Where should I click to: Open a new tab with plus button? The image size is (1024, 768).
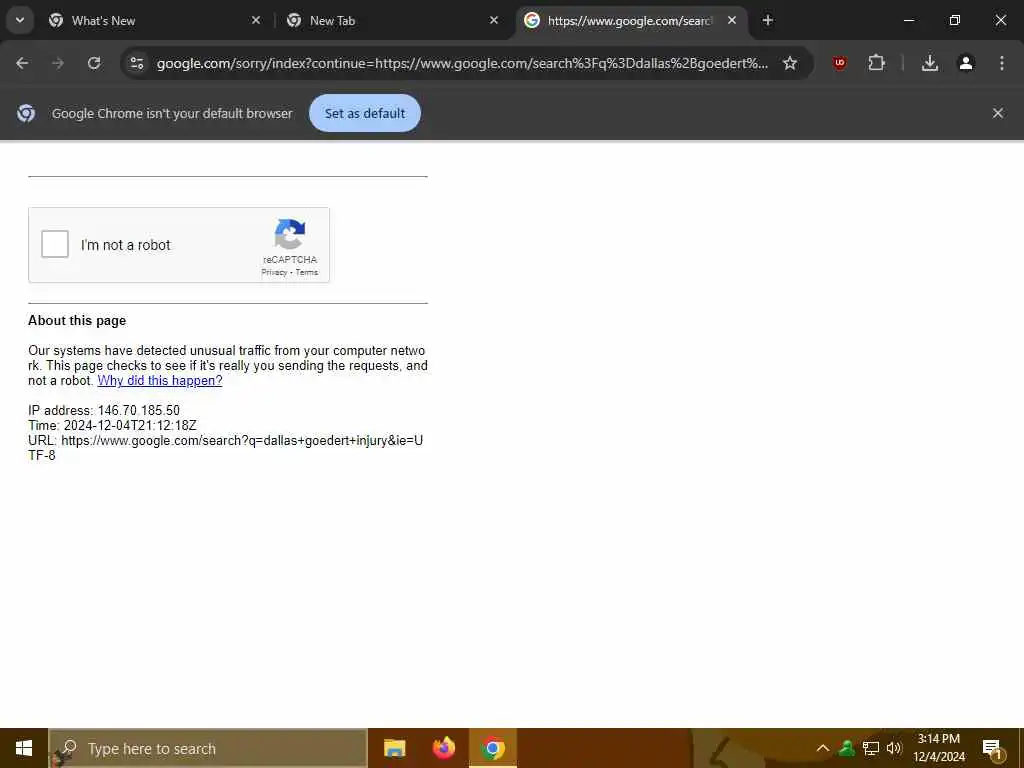(768, 20)
